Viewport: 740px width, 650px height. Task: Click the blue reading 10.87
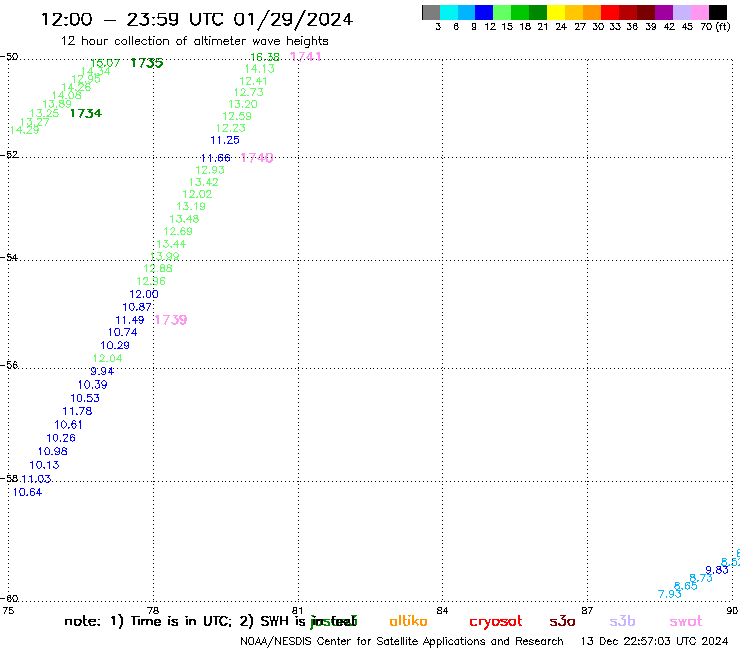tap(137, 307)
